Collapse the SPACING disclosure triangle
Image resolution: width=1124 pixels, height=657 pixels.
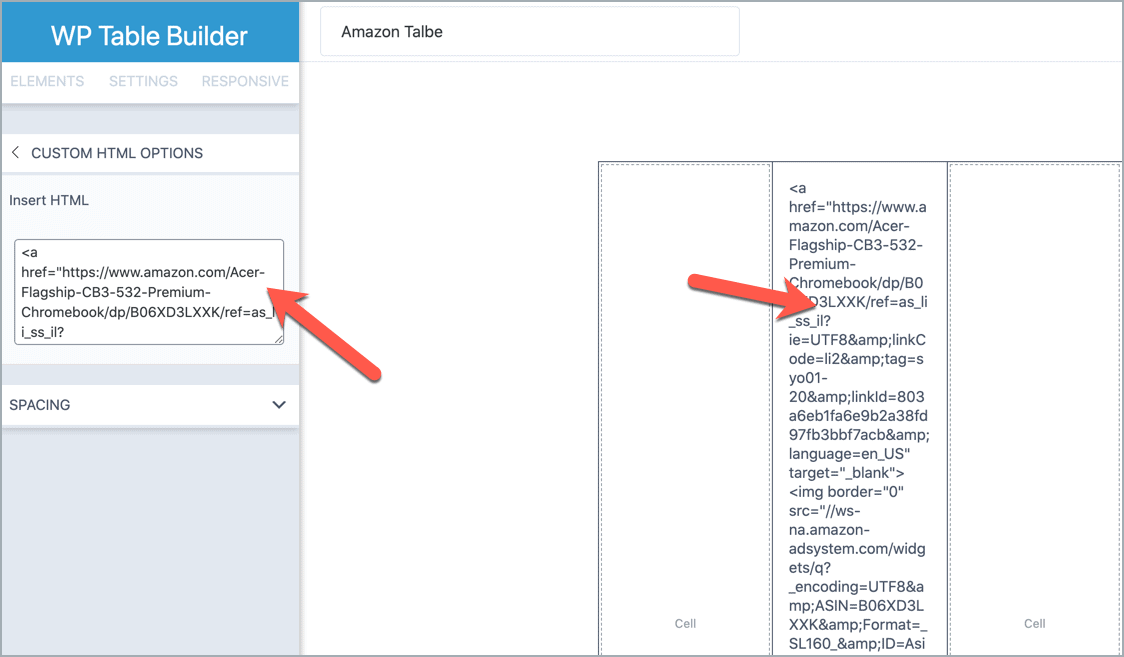279,405
